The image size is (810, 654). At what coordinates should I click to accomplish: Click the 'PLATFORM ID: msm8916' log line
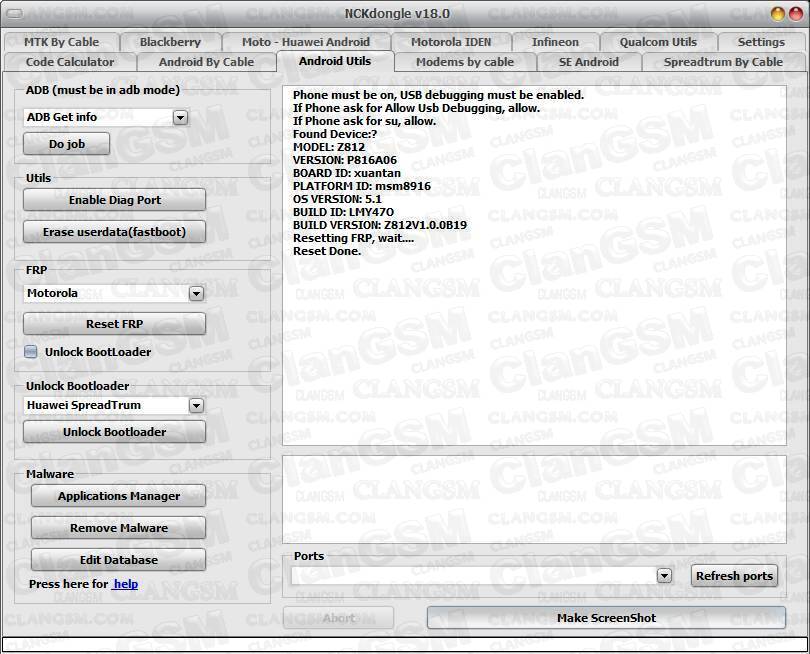point(362,186)
